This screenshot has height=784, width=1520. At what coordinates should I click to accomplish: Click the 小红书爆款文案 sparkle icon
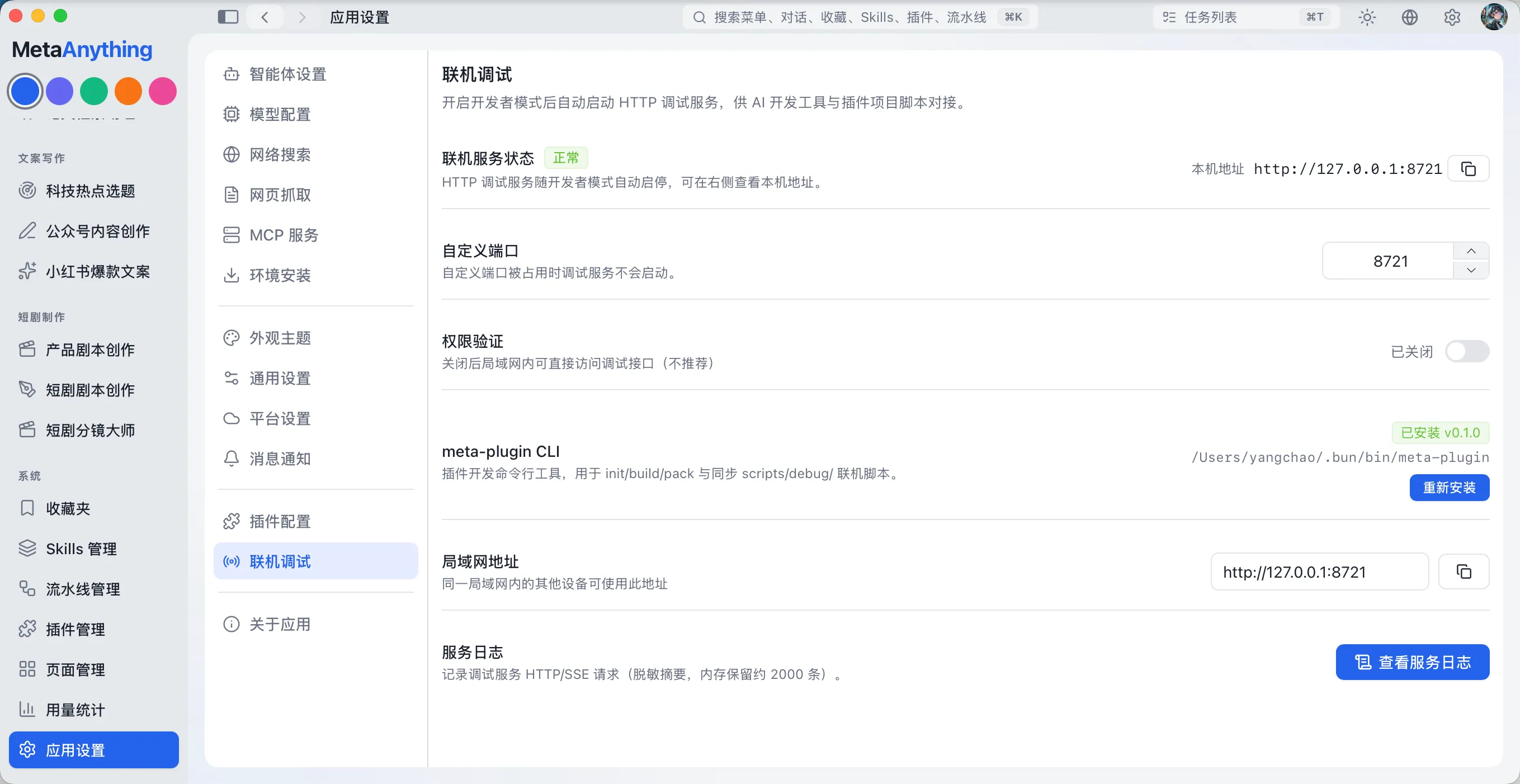click(x=27, y=271)
